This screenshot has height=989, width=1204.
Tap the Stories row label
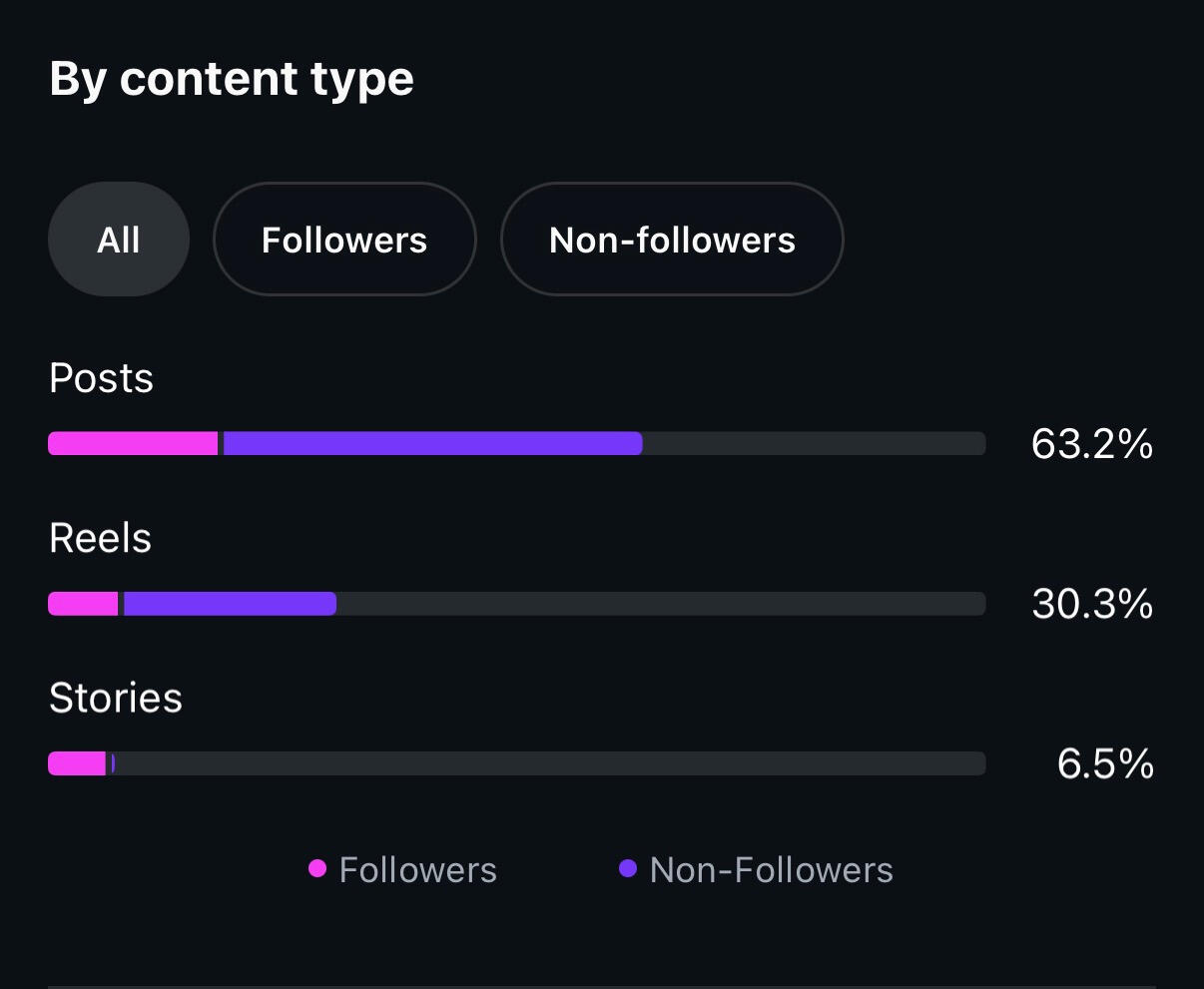[x=115, y=699]
